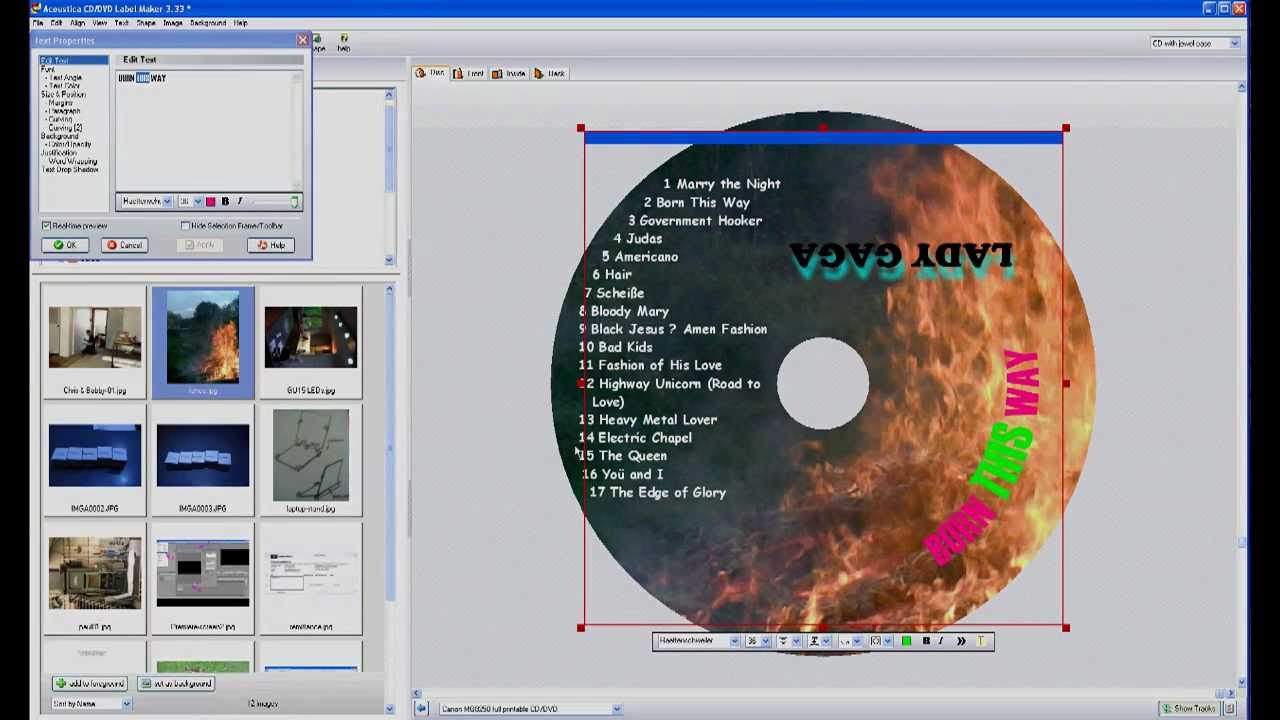Click OK in Text Properties

coord(64,245)
